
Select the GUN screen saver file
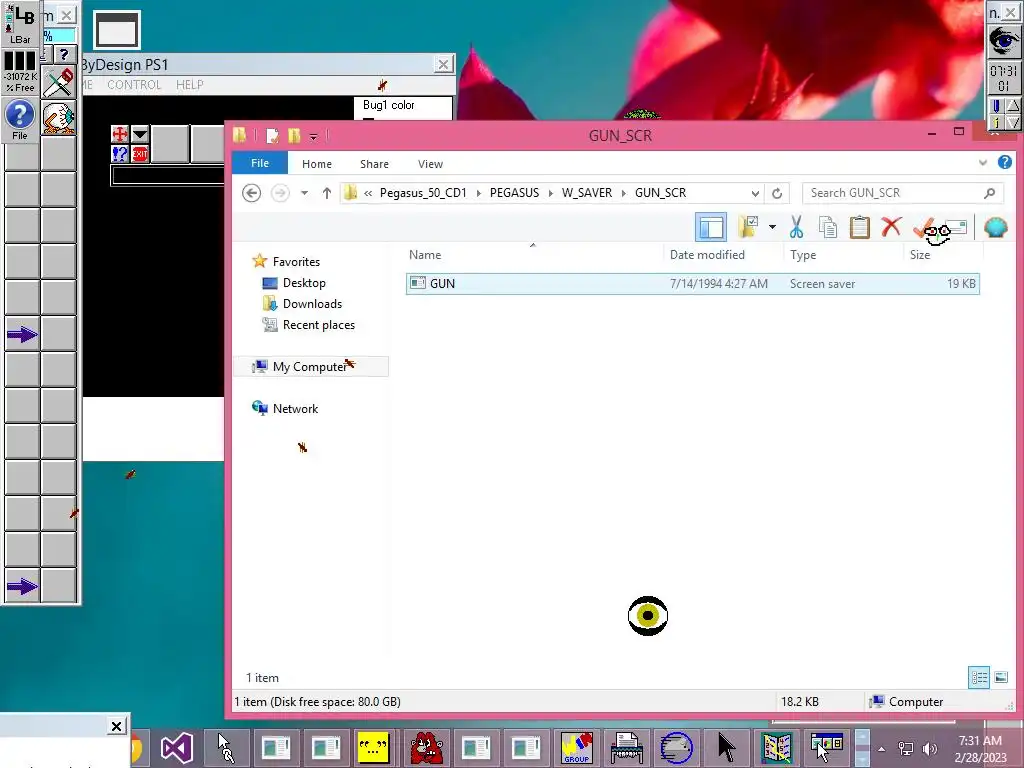click(x=692, y=283)
